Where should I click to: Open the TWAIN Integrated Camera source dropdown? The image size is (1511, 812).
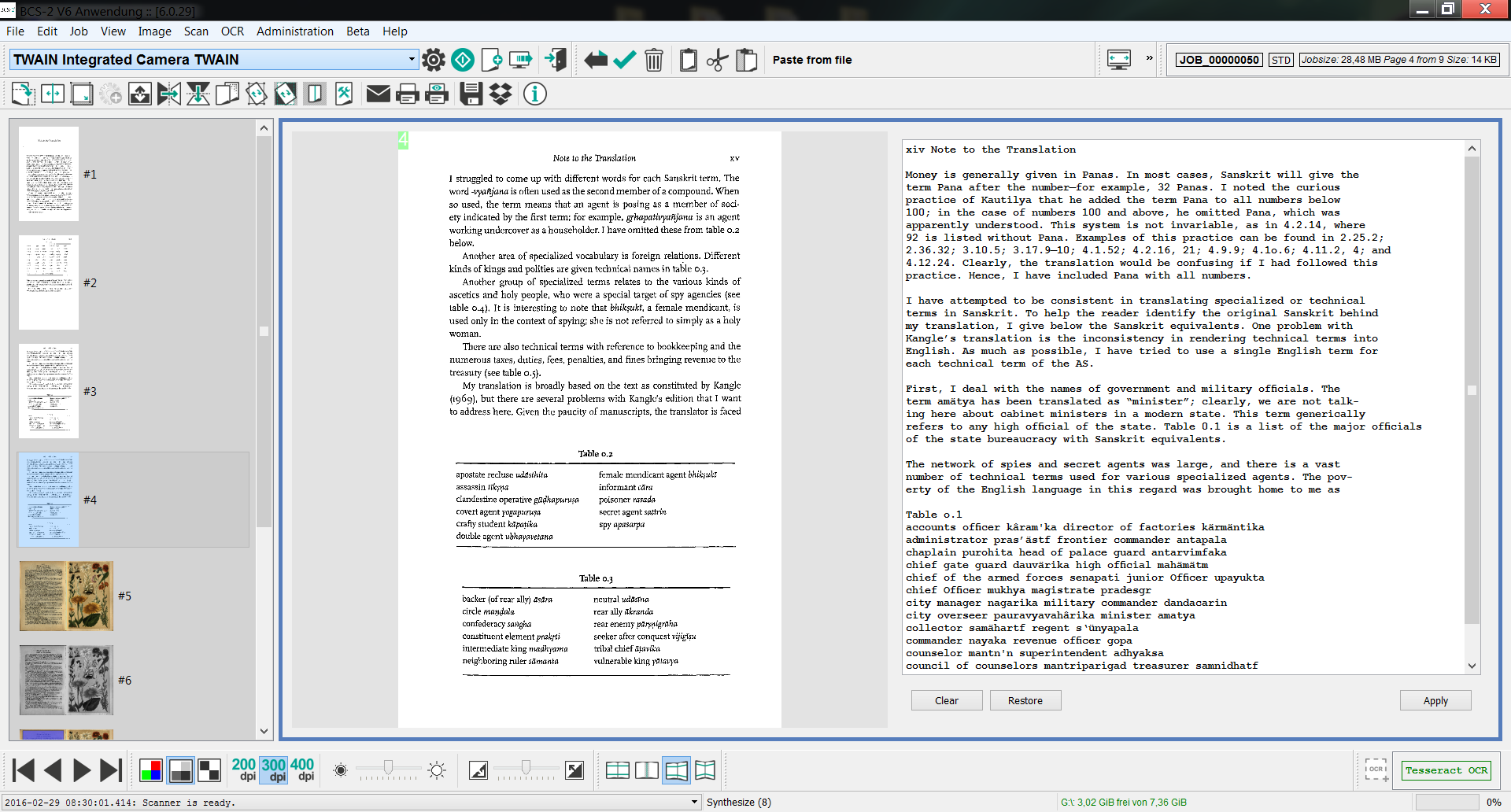pos(411,60)
